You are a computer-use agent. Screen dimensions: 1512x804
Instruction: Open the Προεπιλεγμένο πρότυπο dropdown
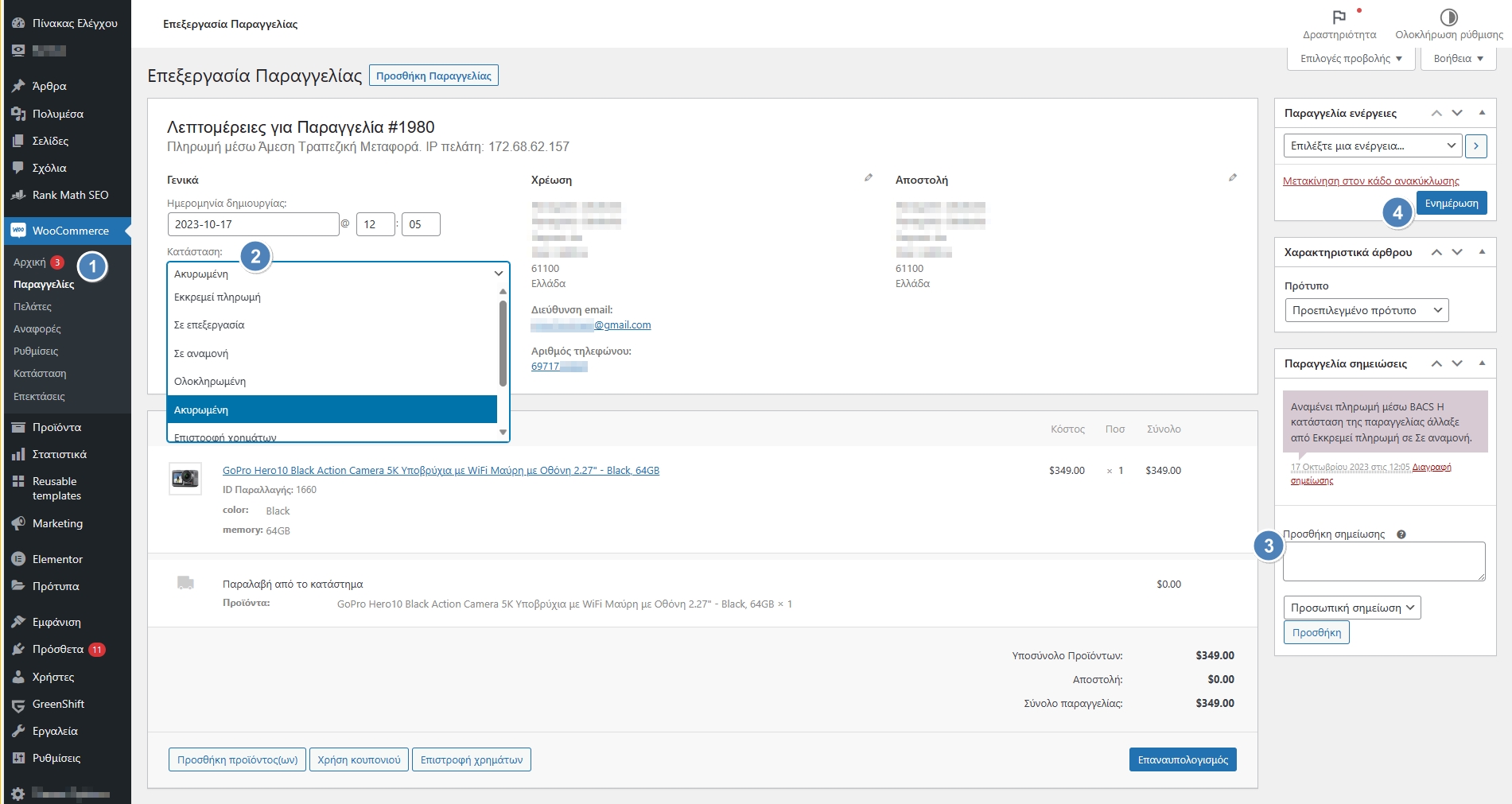coord(1366,310)
